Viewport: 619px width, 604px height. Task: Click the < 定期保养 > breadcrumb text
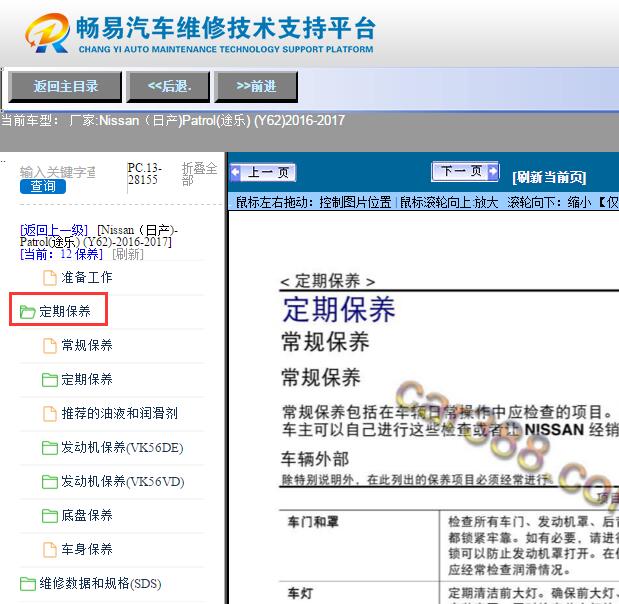tap(328, 281)
